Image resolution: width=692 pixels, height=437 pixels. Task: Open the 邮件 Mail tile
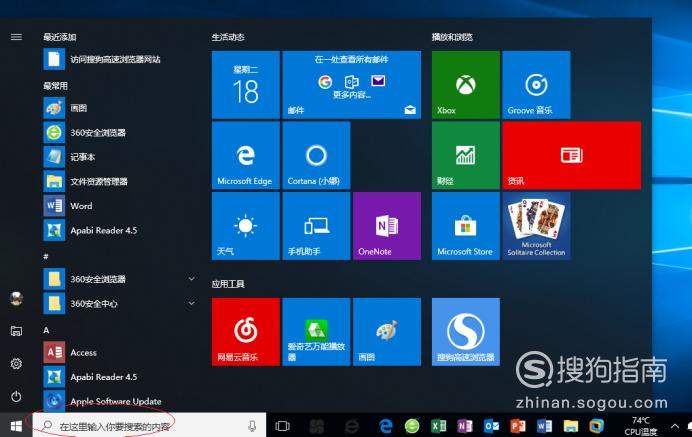tap(352, 85)
